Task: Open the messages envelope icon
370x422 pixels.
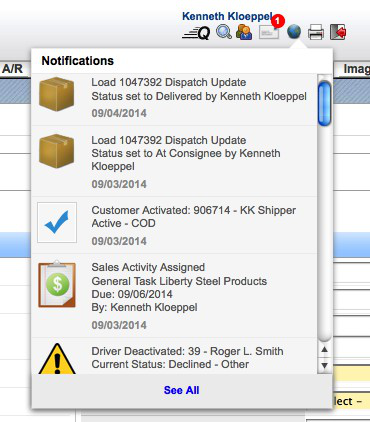Action: coord(269,33)
